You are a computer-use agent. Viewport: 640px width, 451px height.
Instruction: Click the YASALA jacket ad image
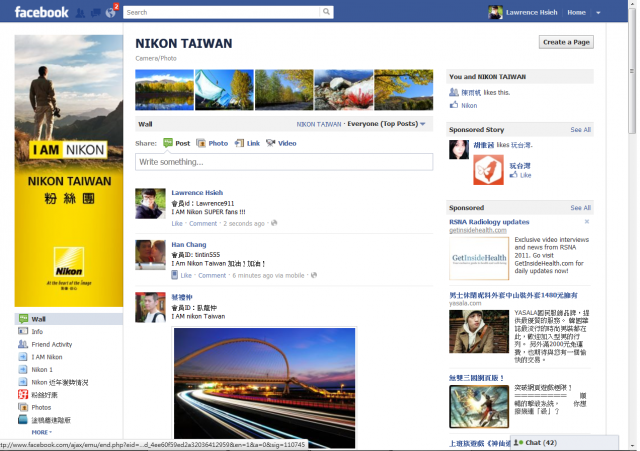(479, 331)
